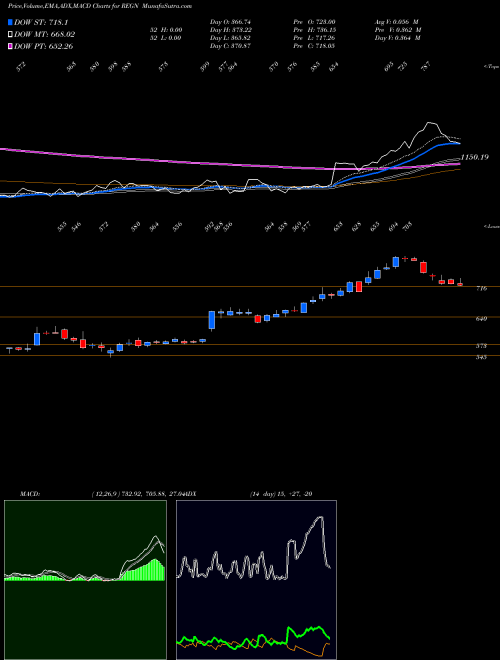Click the 345 price level label
500x660 pixels.
pos(482,357)
